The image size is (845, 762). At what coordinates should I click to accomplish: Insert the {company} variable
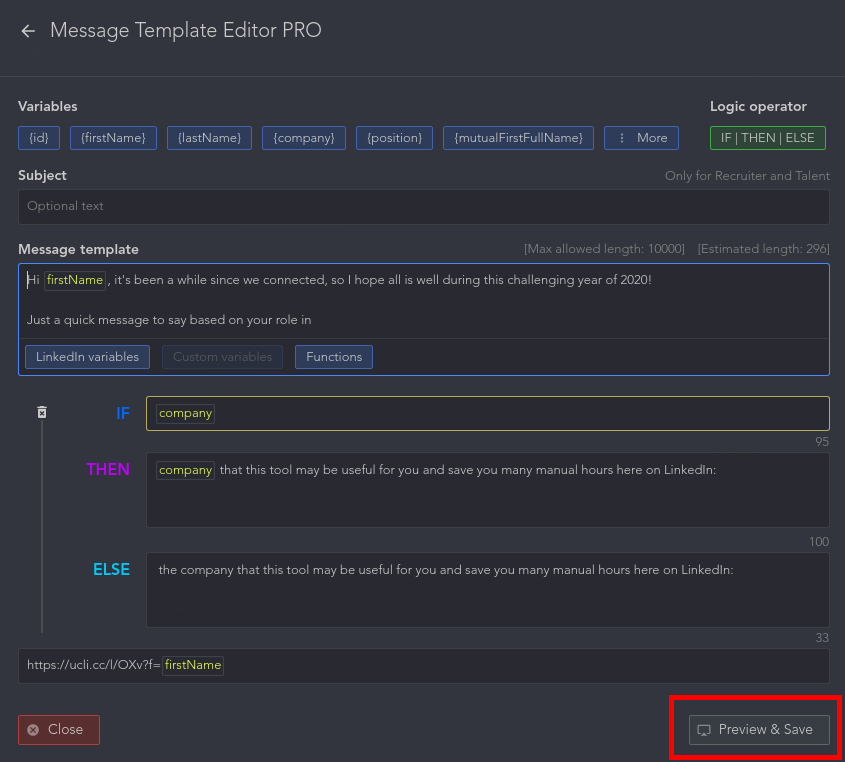coord(303,137)
